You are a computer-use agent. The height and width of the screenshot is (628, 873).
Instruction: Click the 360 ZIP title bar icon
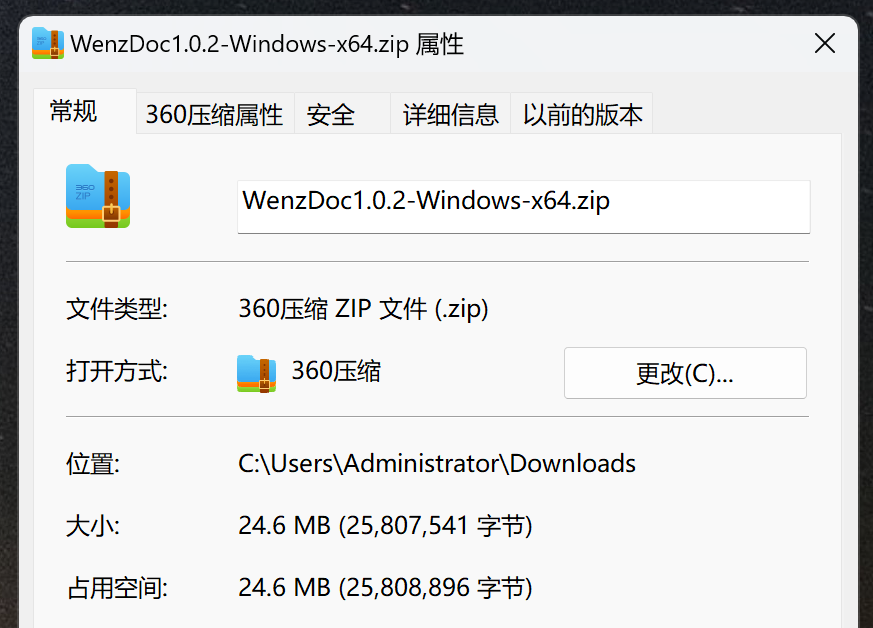pyautogui.click(x=48, y=43)
